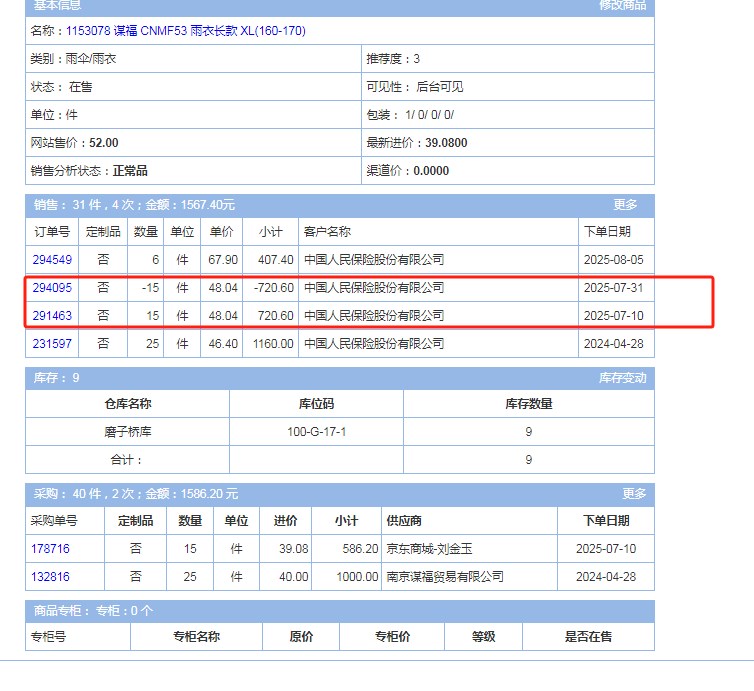Click 仓库名称 column header
This screenshot has width=754, height=691.
(x=127, y=403)
